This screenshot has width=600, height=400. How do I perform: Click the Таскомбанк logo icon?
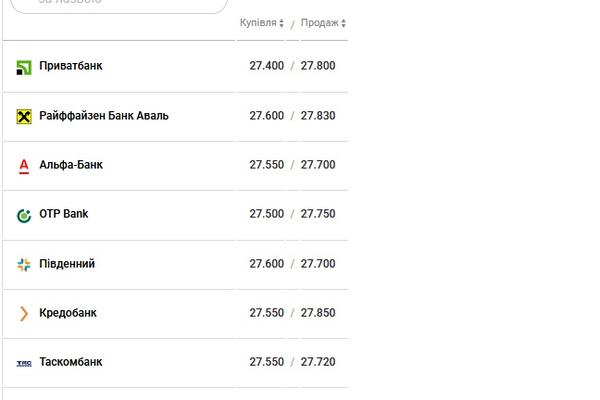24,363
